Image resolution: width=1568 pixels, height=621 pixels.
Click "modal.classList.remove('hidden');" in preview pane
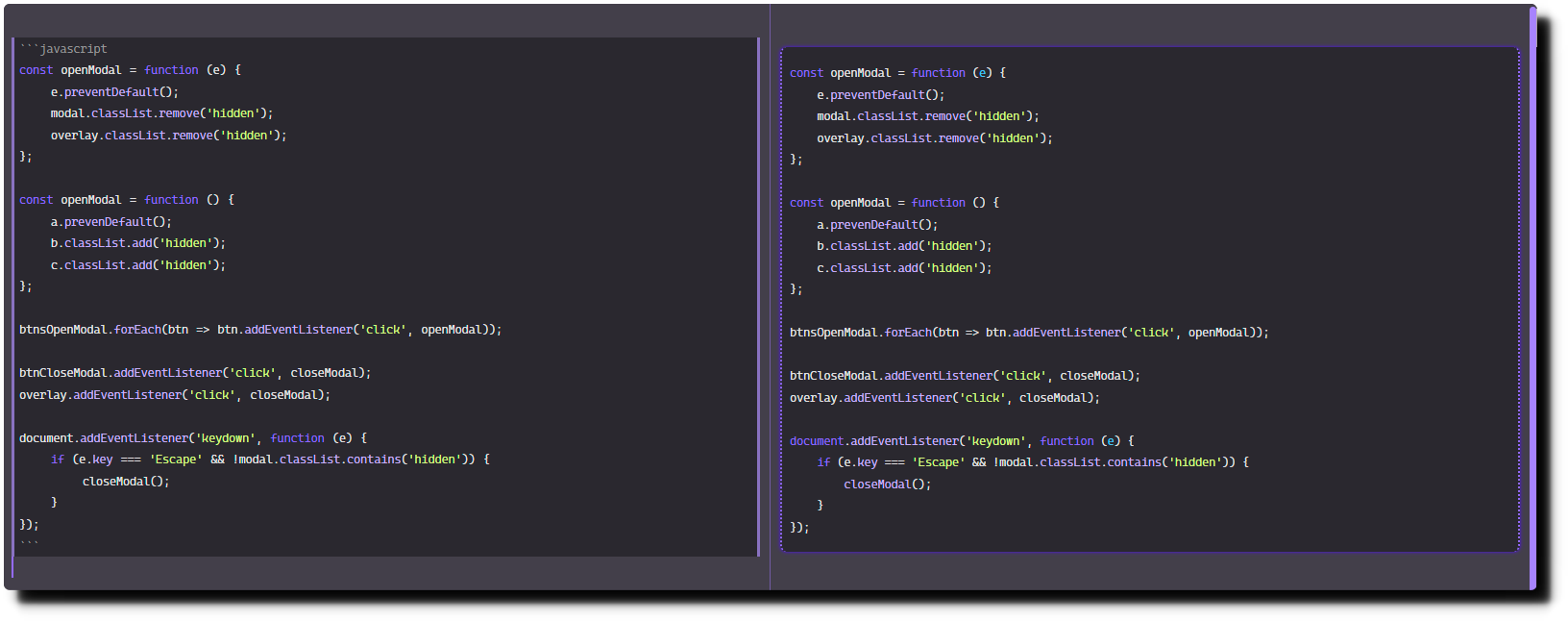[x=928, y=116]
